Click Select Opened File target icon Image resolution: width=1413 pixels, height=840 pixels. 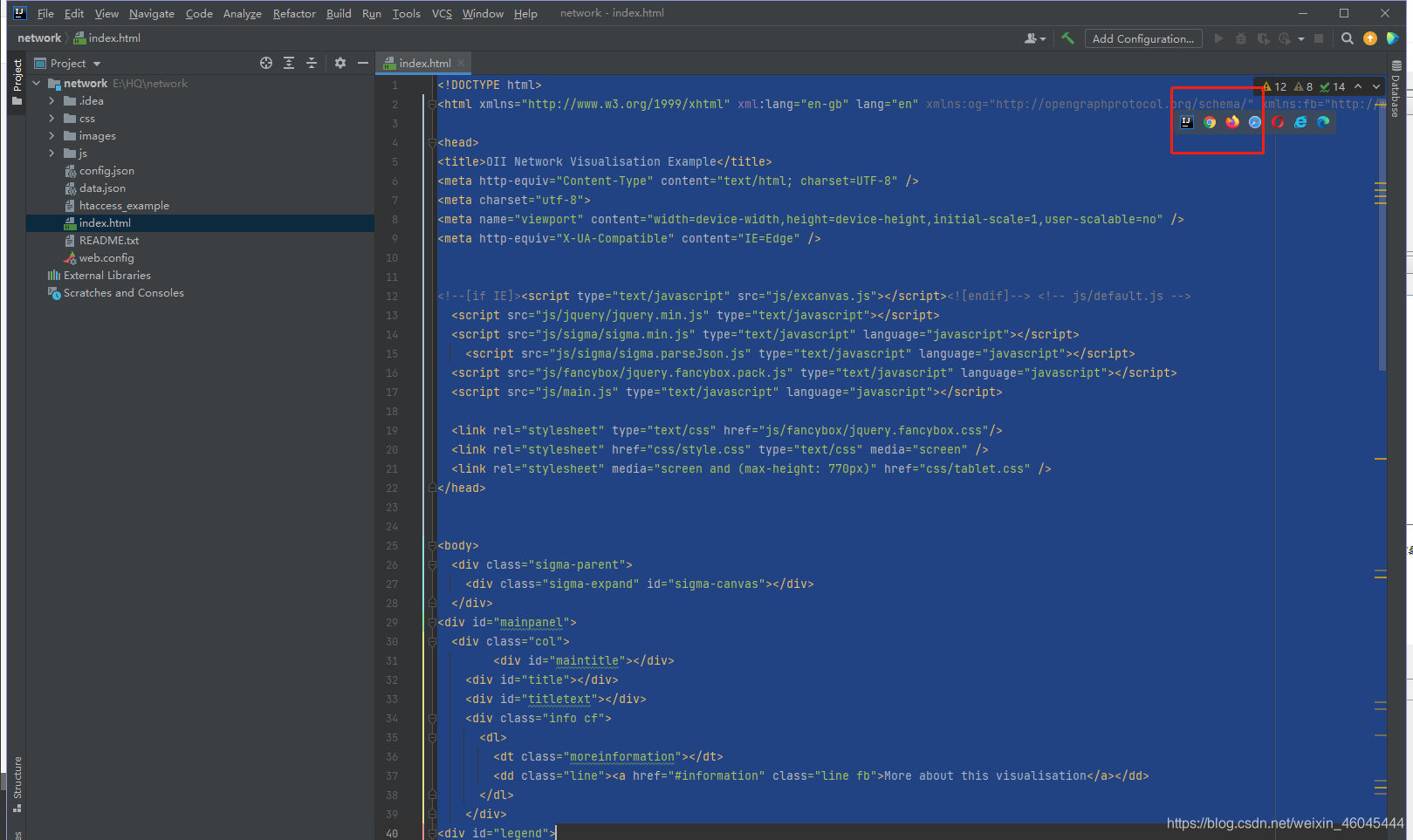pos(266,63)
